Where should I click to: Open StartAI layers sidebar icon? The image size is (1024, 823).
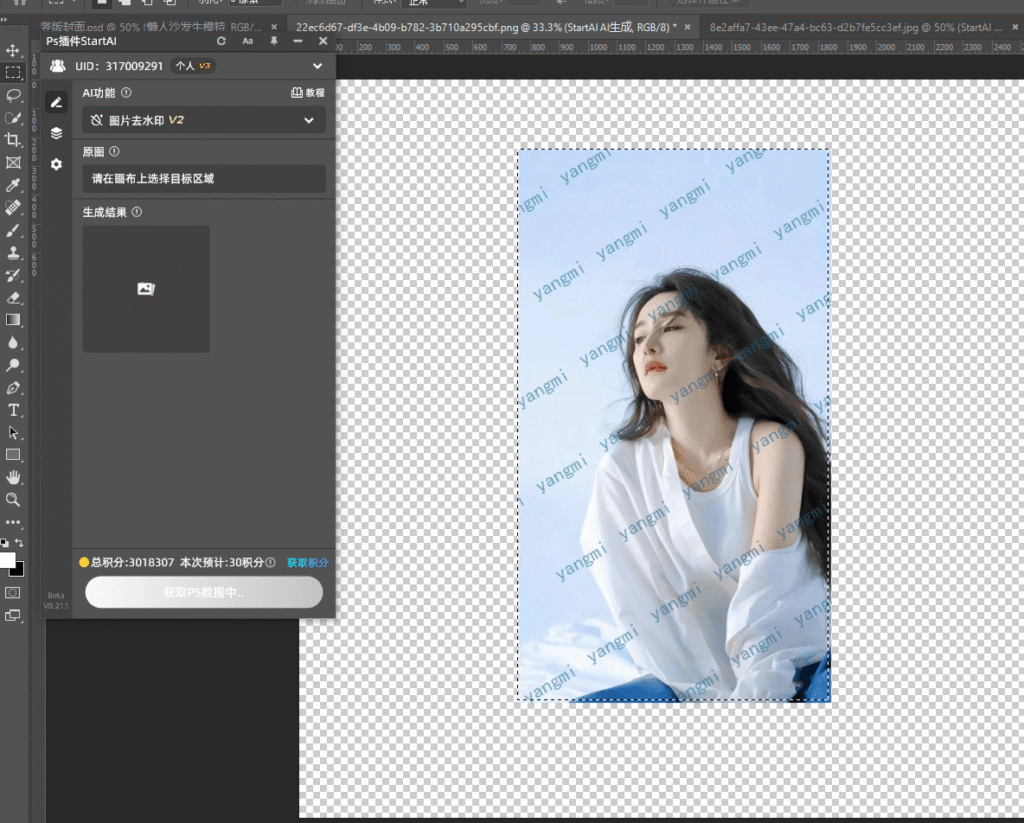57,132
